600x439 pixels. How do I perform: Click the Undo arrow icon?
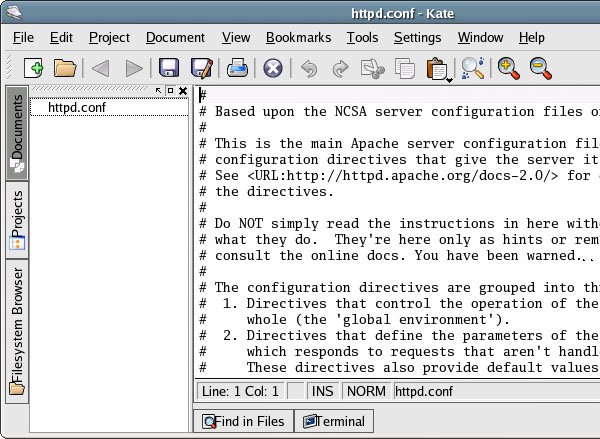[x=309, y=68]
